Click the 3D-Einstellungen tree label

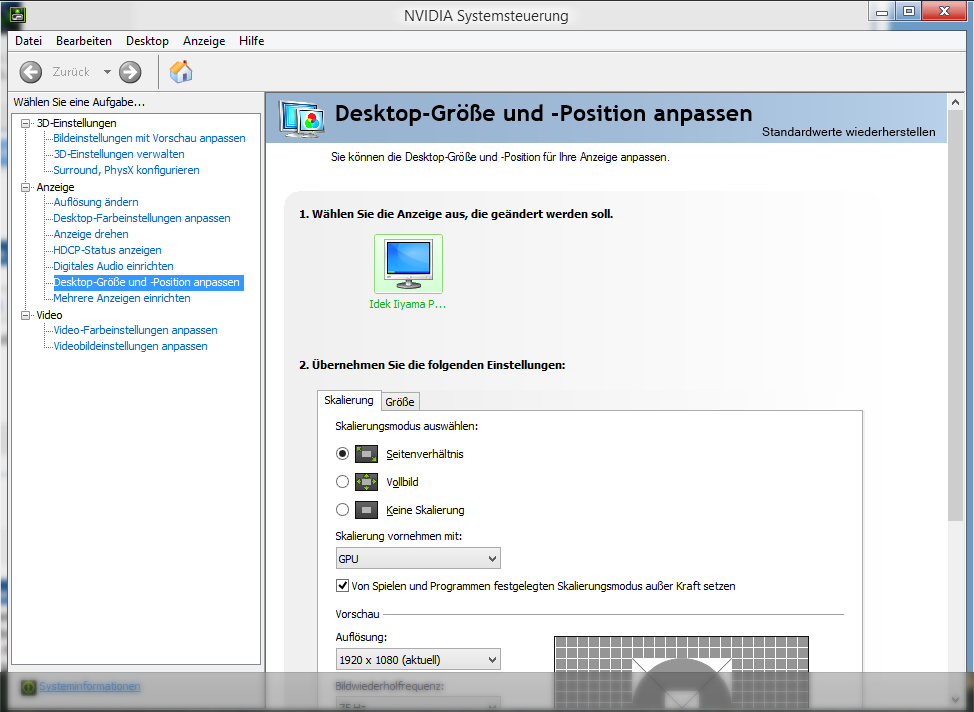pos(76,123)
